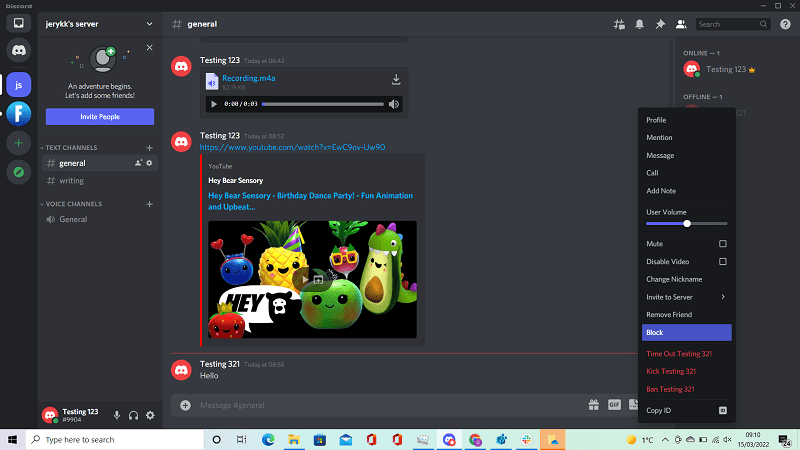Viewport: 800px width, 450px height.
Task: Open User Settings gear icon
Action: pos(150,415)
